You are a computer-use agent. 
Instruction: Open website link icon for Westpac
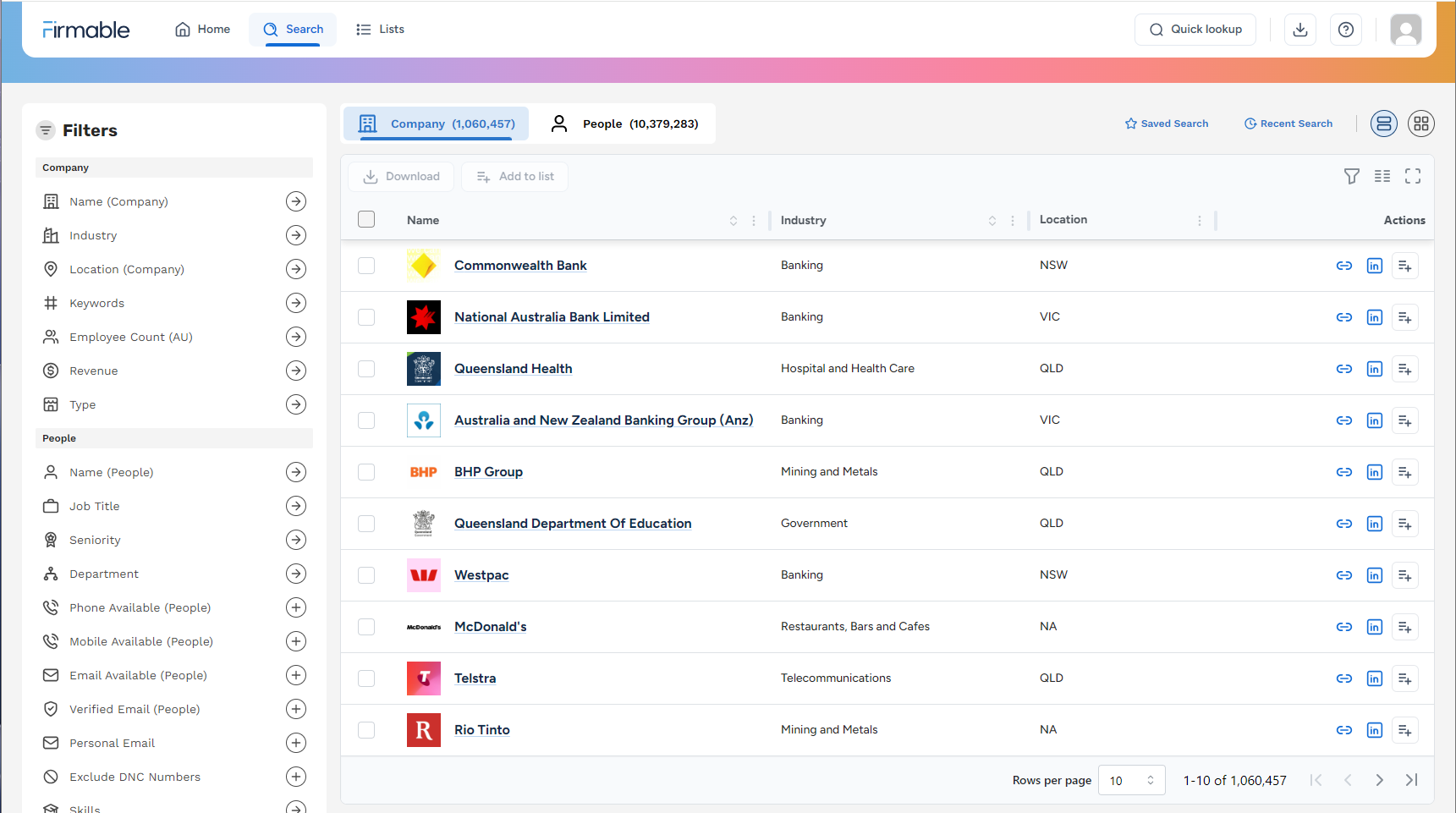1344,575
